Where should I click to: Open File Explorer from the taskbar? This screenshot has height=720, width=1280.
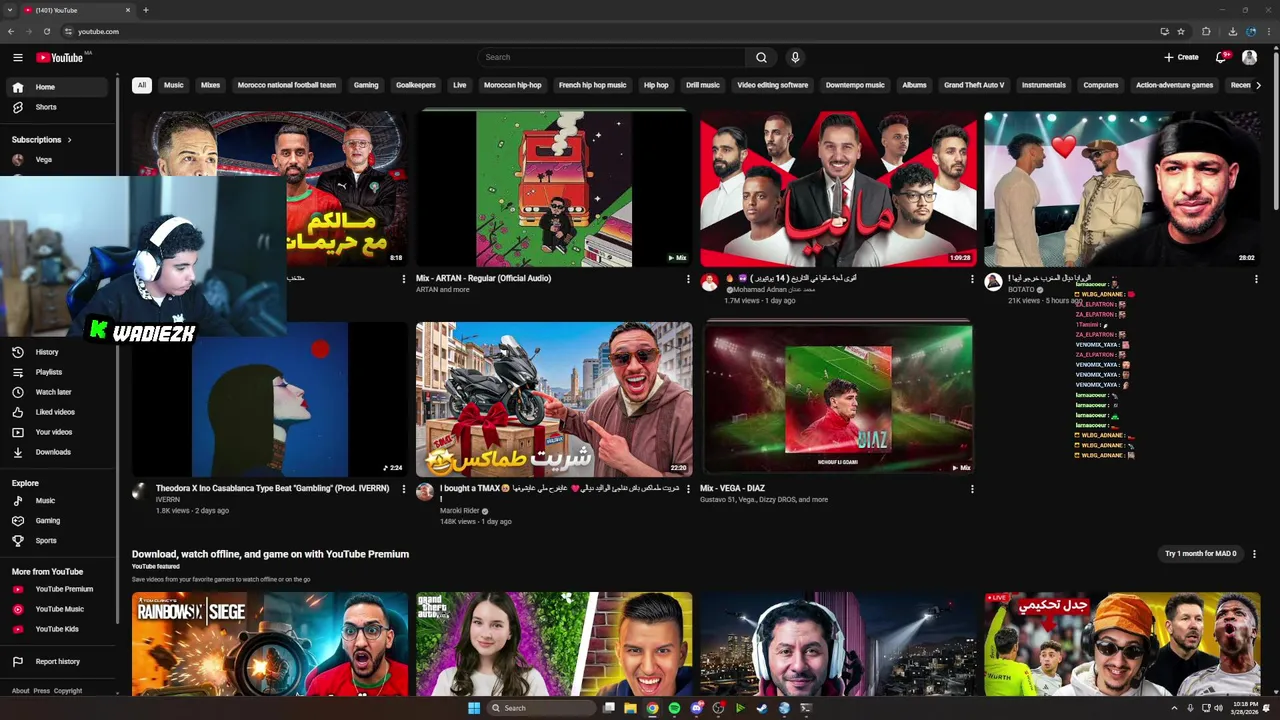click(630, 708)
